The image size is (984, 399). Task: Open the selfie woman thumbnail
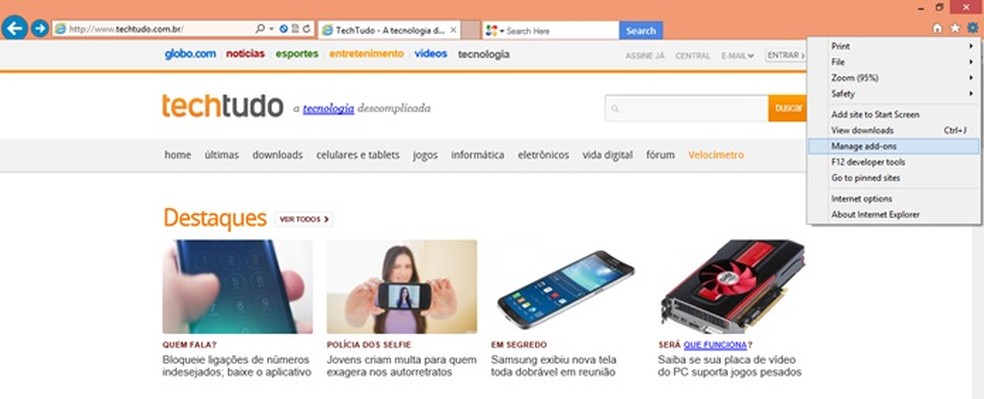(x=402, y=286)
